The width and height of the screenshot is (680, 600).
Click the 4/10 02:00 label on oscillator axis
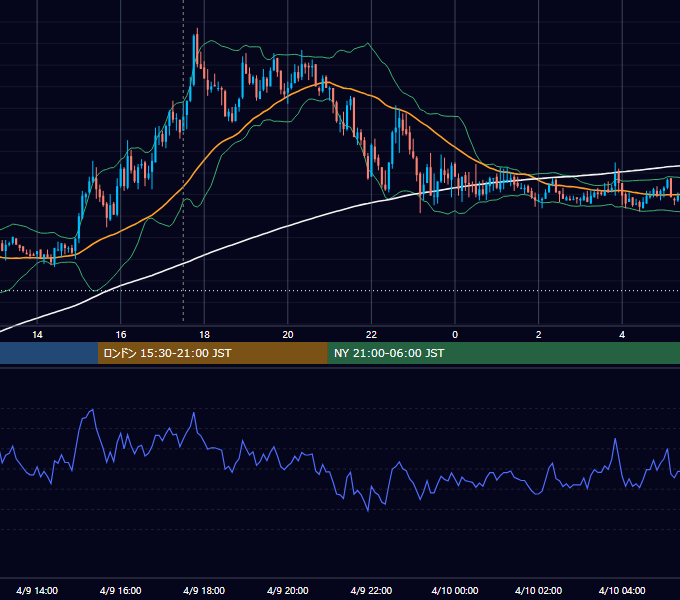click(x=539, y=590)
